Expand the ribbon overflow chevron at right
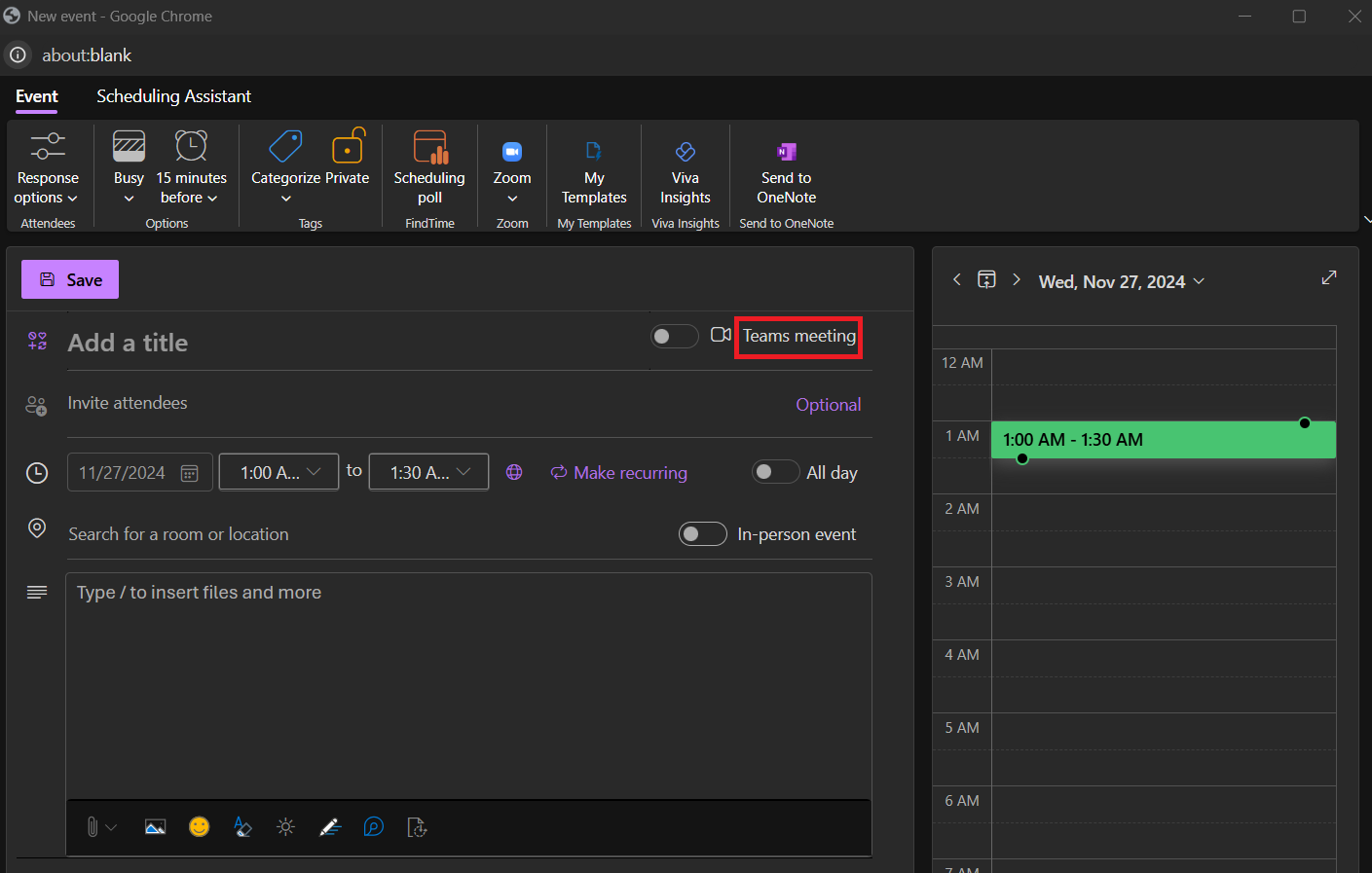Screen dimensions: 1372x873 (1366, 220)
